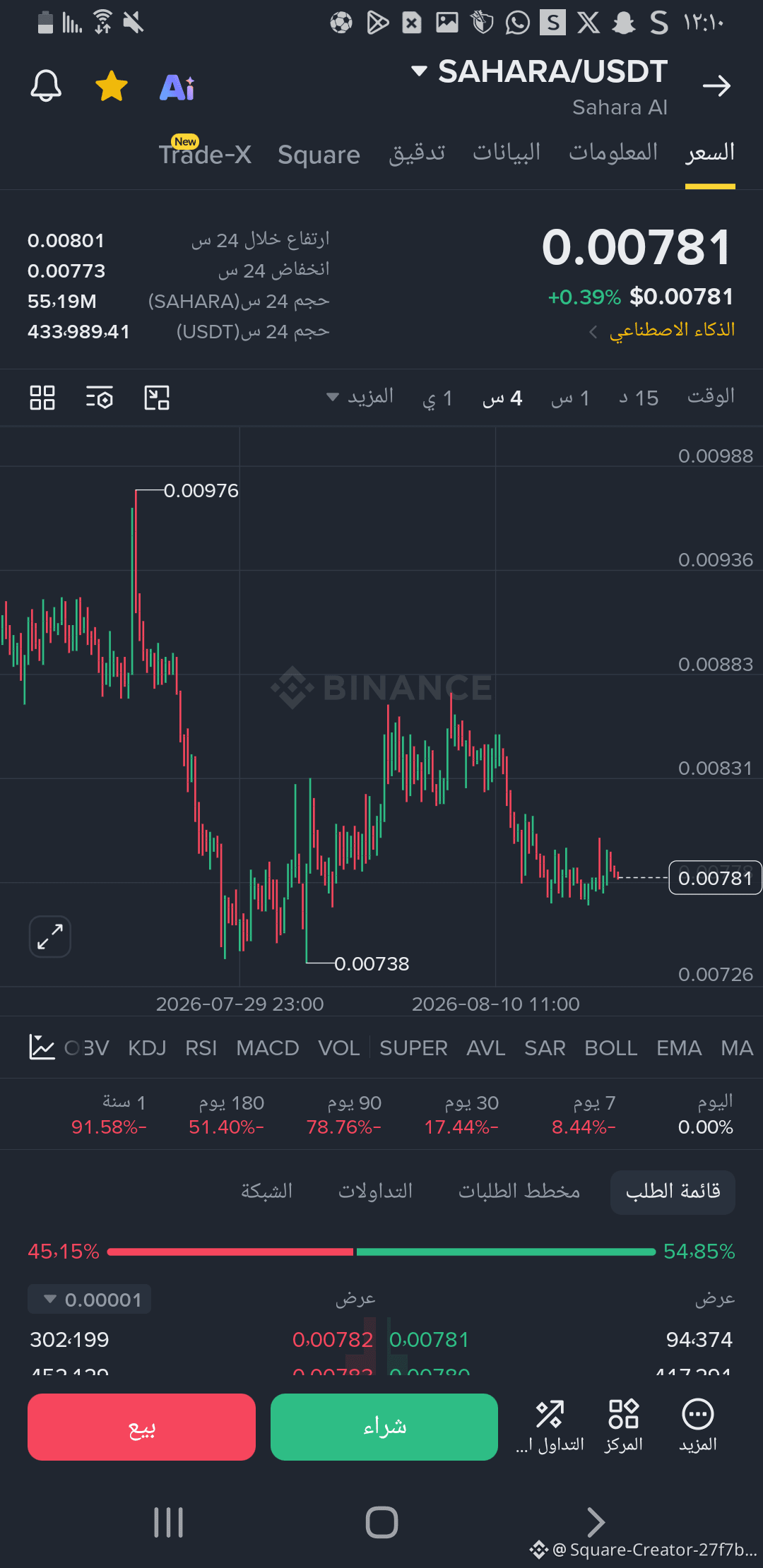The width and height of the screenshot is (763, 1568).
Task: Open الذكاء الاصطناعي link
Action: click(672, 330)
